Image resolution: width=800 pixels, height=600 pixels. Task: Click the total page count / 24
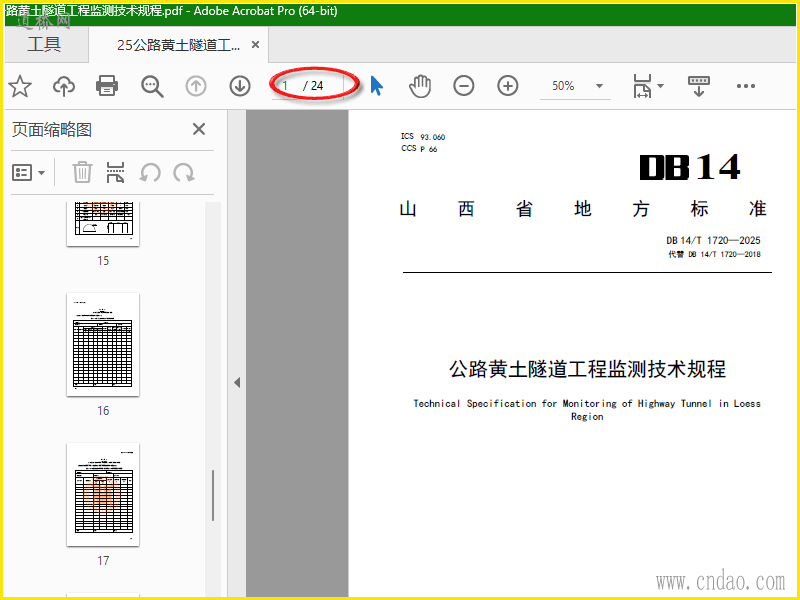(x=313, y=86)
